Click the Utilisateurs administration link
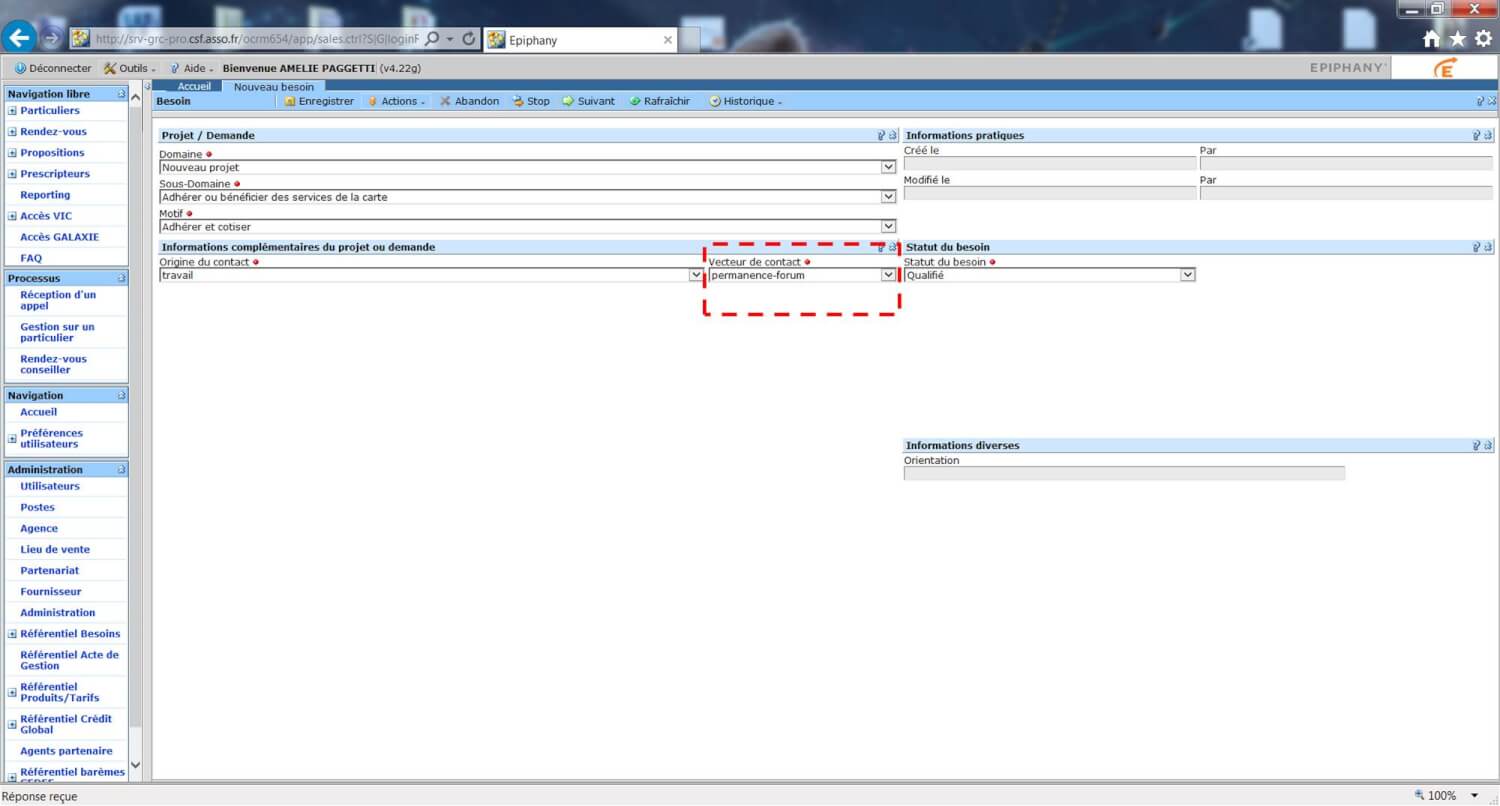This screenshot has width=1500, height=806. pos(50,486)
